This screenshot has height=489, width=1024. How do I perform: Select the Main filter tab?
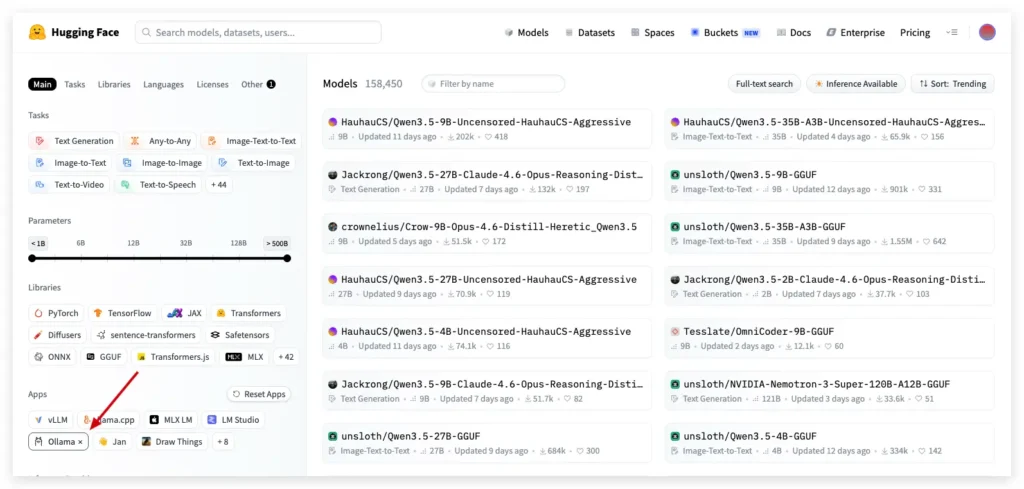click(x=42, y=84)
